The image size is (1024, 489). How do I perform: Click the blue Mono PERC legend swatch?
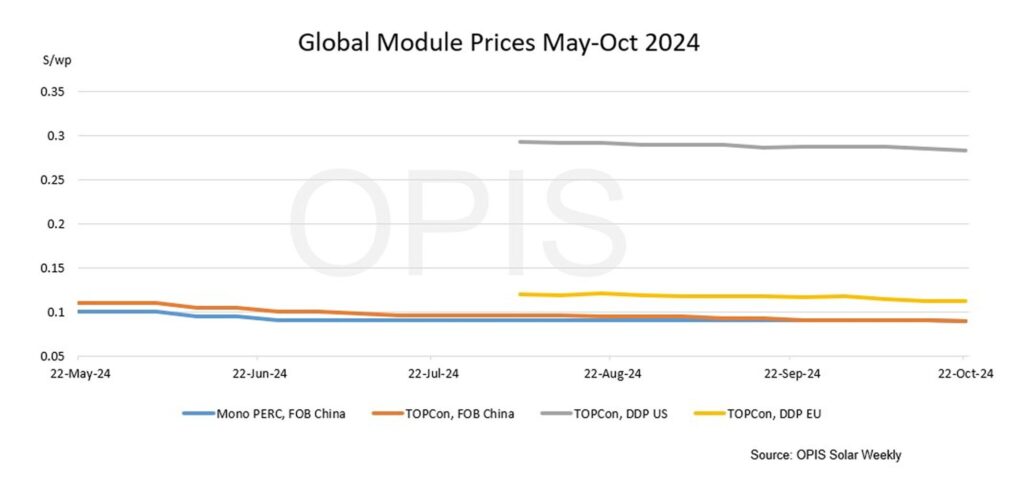click(x=199, y=413)
